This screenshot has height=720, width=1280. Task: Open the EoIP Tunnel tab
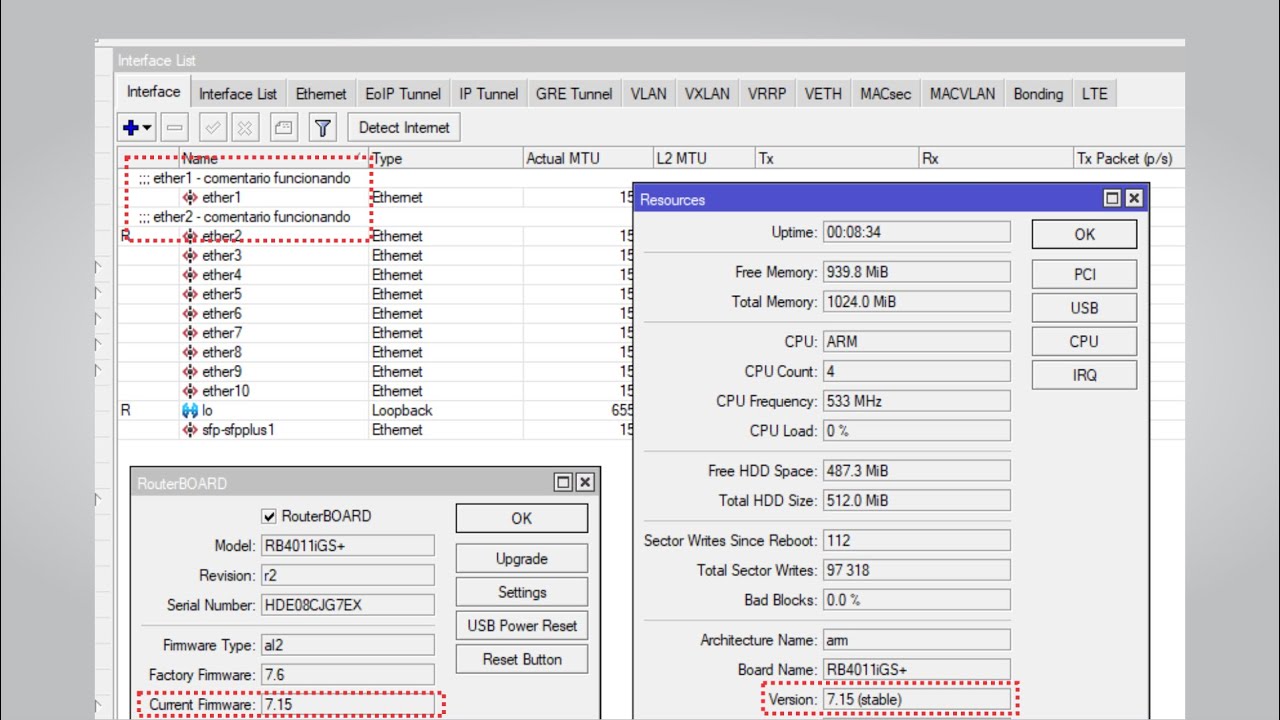point(403,94)
